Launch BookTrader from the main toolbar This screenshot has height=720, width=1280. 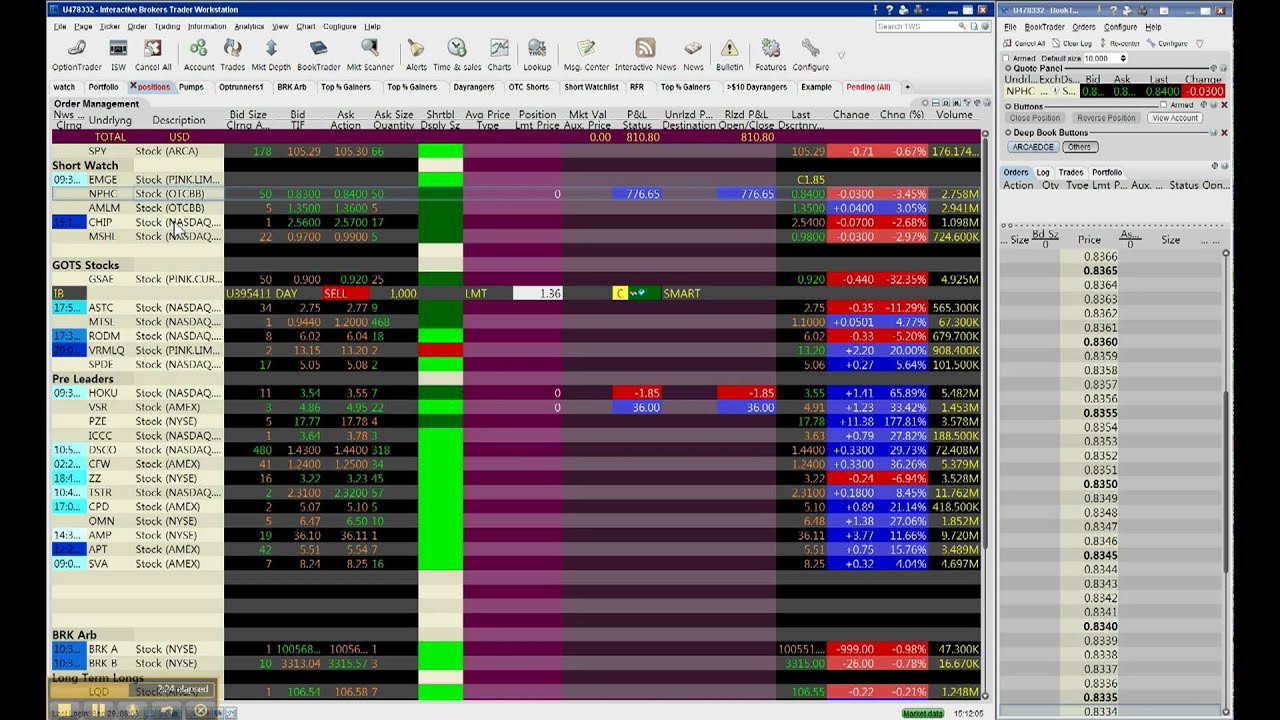coord(318,55)
